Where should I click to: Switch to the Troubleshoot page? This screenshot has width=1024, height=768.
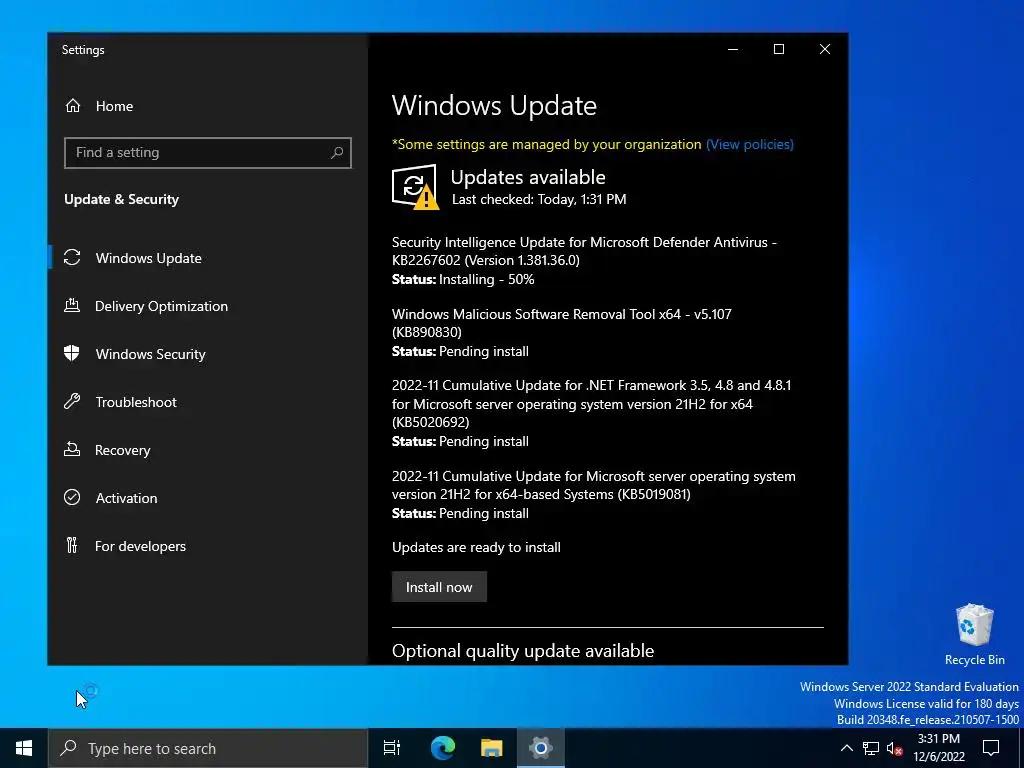(208, 402)
